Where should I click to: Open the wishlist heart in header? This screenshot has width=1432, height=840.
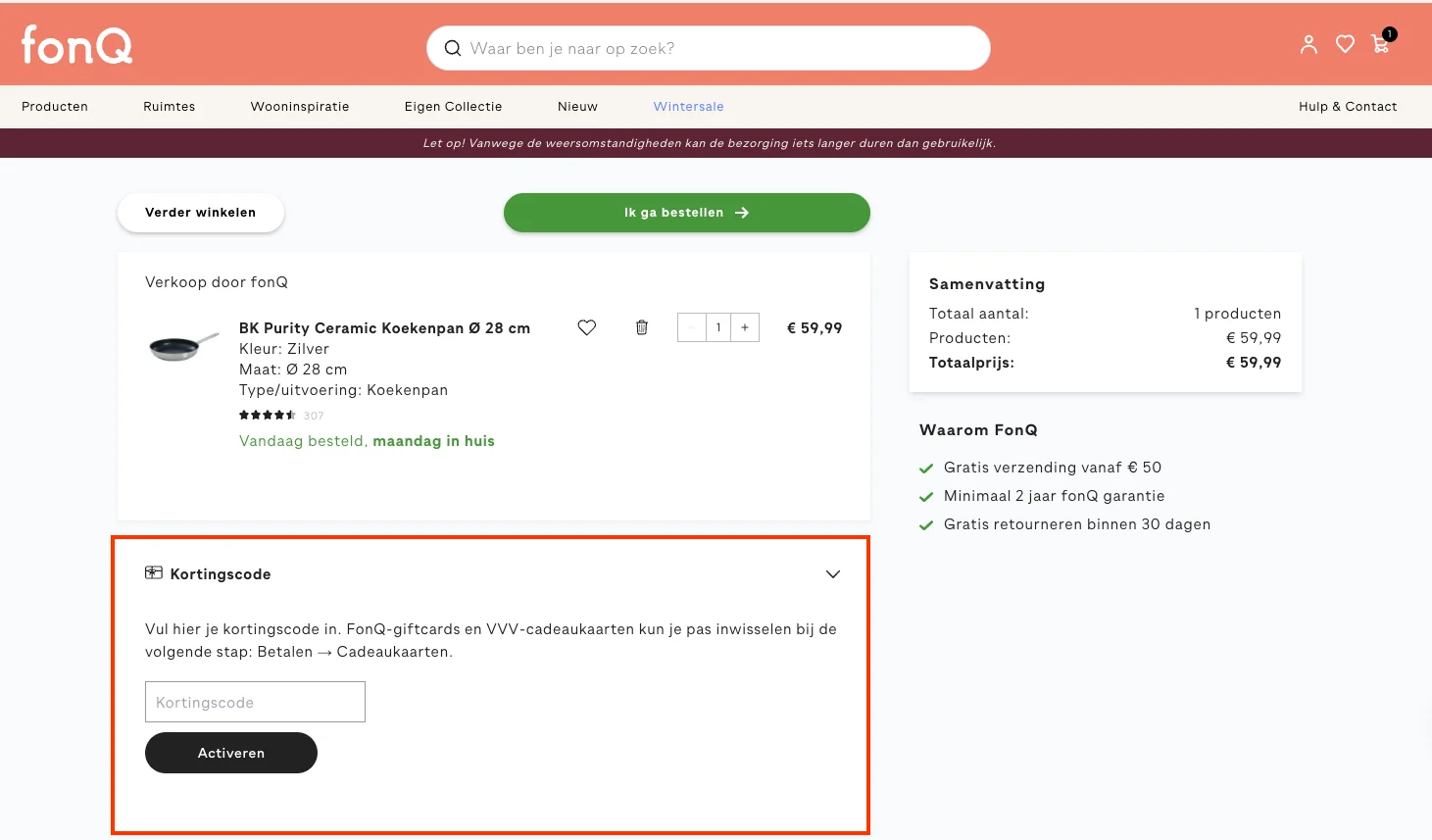pyautogui.click(x=1345, y=44)
